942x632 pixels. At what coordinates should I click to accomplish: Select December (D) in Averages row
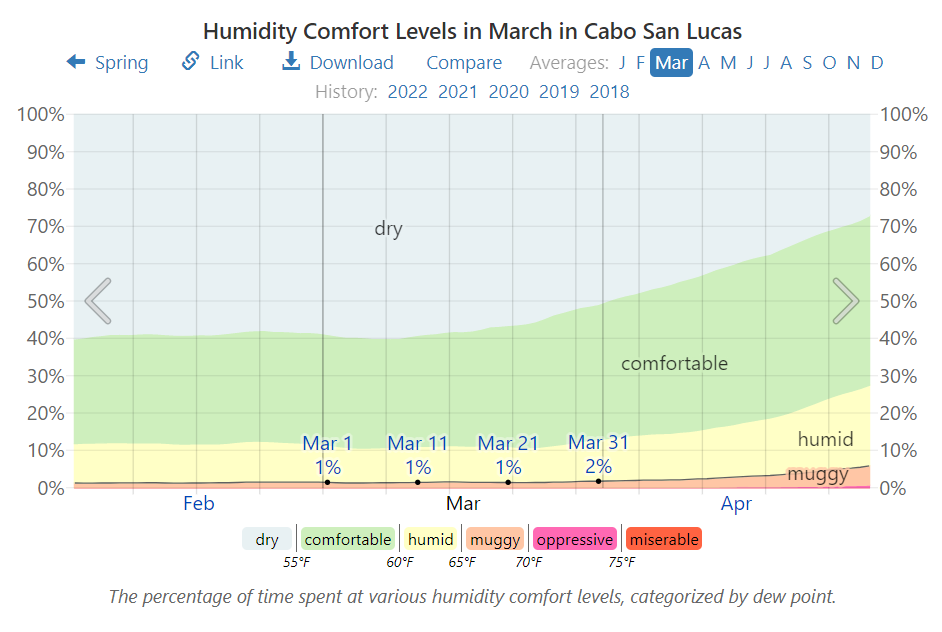[x=876, y=62]
